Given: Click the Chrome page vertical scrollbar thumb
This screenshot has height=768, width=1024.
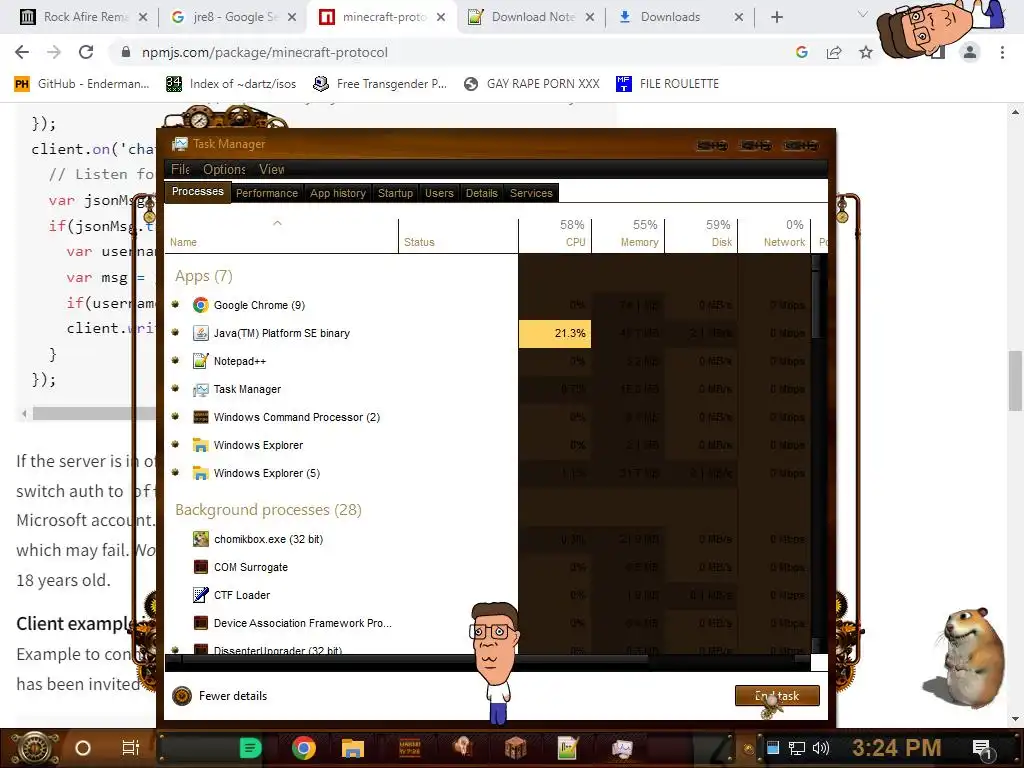Looking at the screenshot, I should [x=1015, y=381].
